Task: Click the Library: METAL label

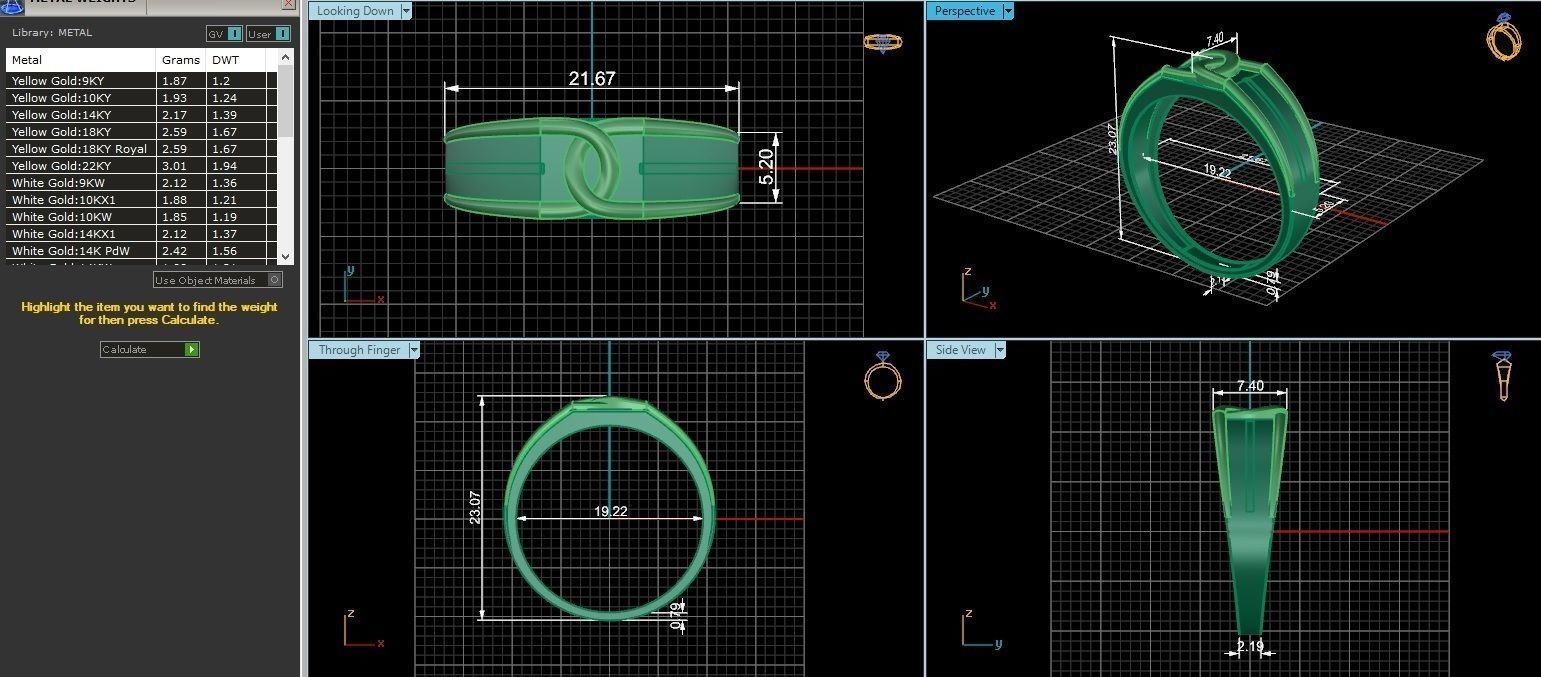Action: (x=52, y=33)
